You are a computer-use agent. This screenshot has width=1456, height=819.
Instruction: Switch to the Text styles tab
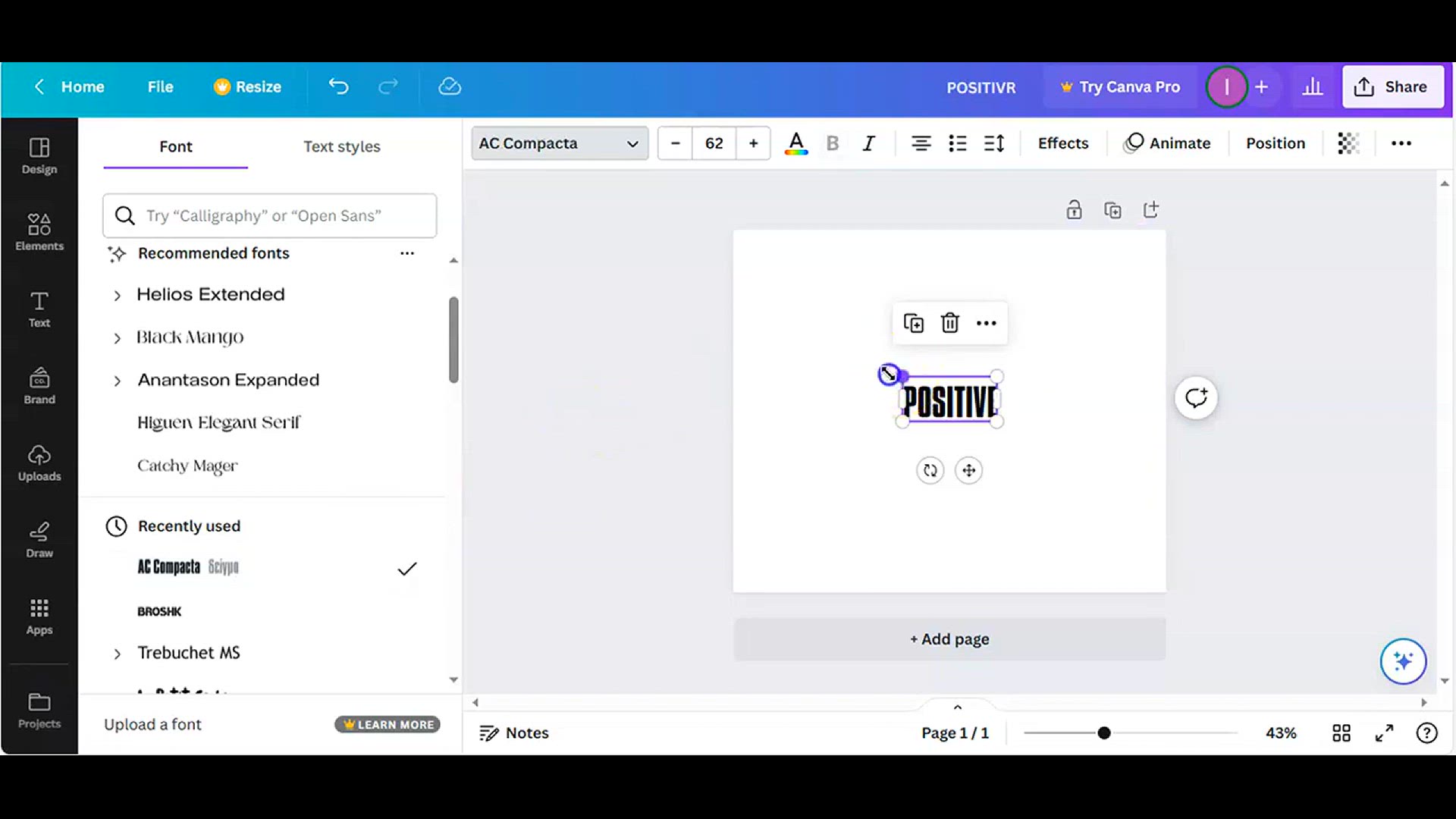pos(342,146)
